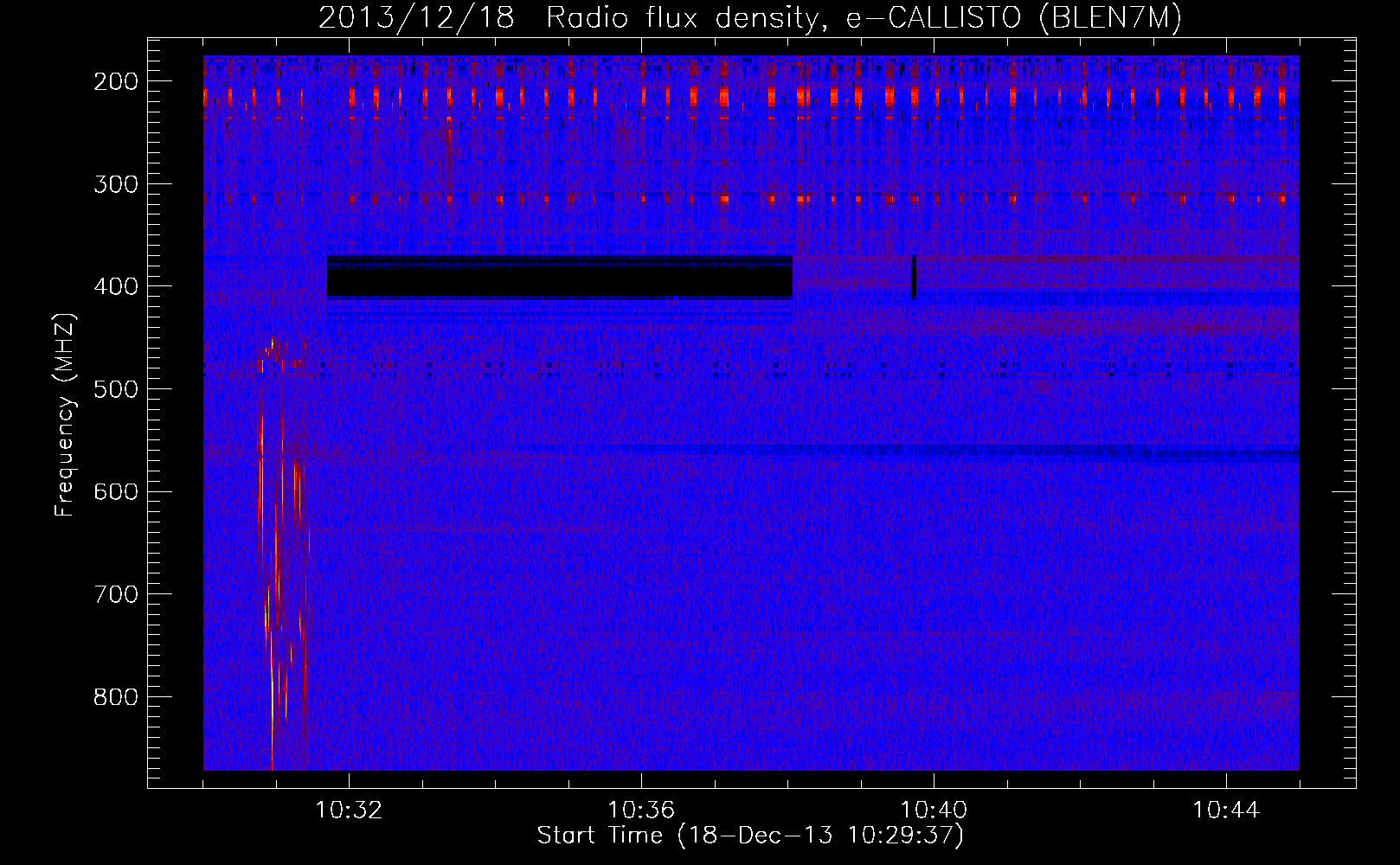1400x865 pixels.
Task: Click the large black data-gap rectangle near 400 MHz
Action: pyautogui.click(x=560, y=278)
